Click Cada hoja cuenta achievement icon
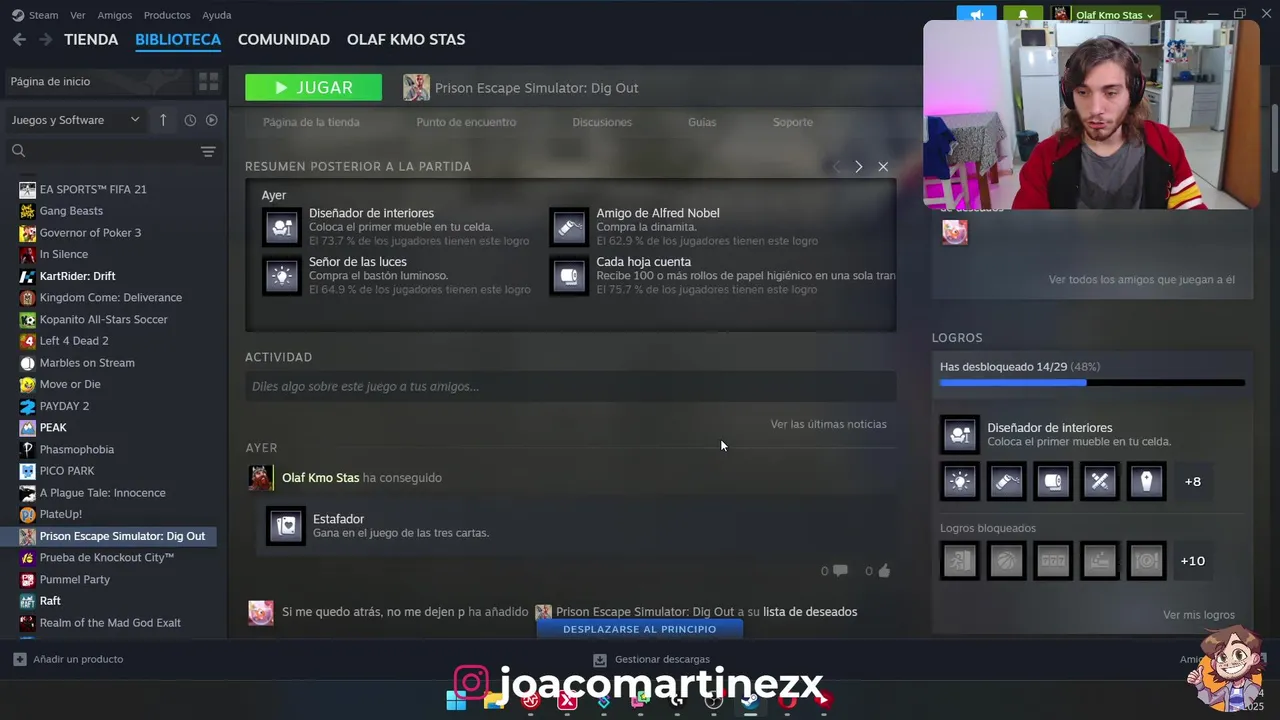 click(569, 276)
